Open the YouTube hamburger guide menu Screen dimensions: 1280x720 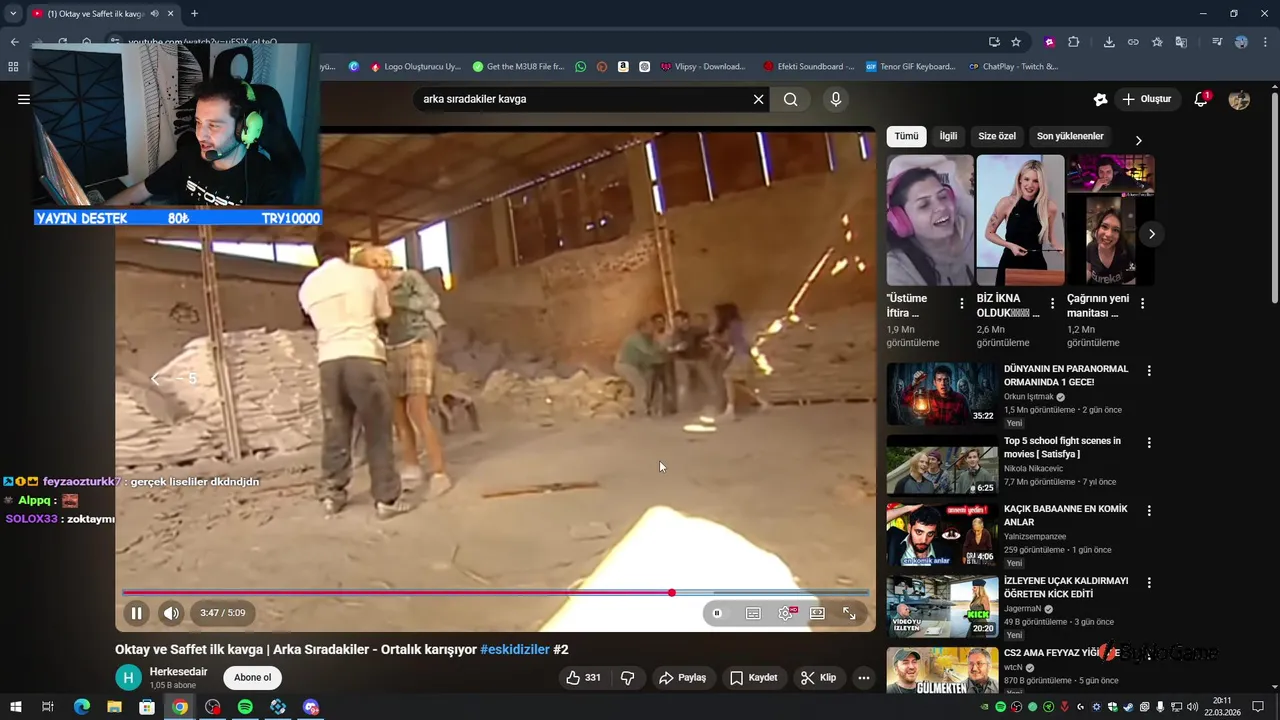pyautogui.click(x=24, y=99)
